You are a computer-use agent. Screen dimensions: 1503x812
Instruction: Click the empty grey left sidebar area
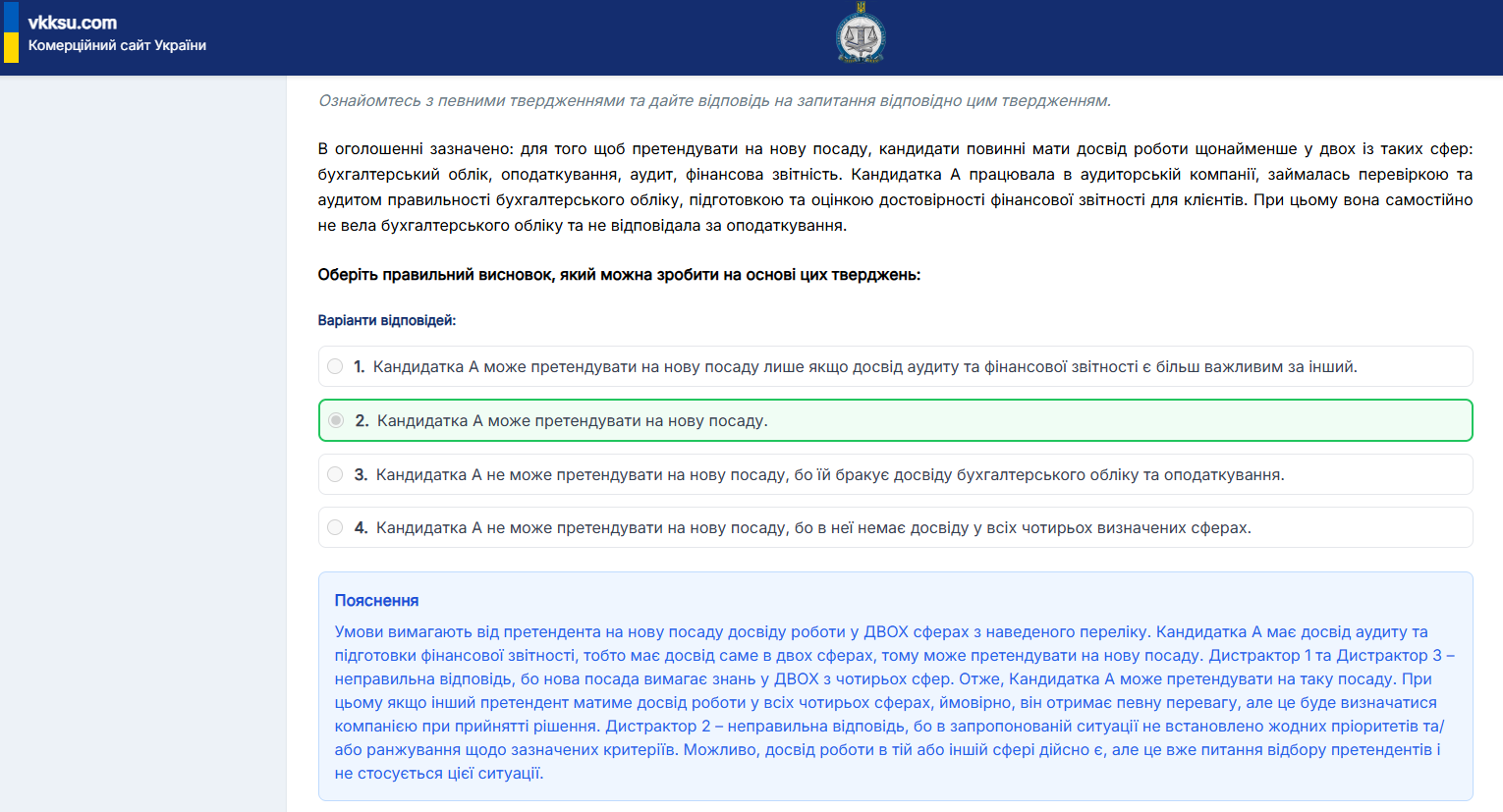click(143, 444)
